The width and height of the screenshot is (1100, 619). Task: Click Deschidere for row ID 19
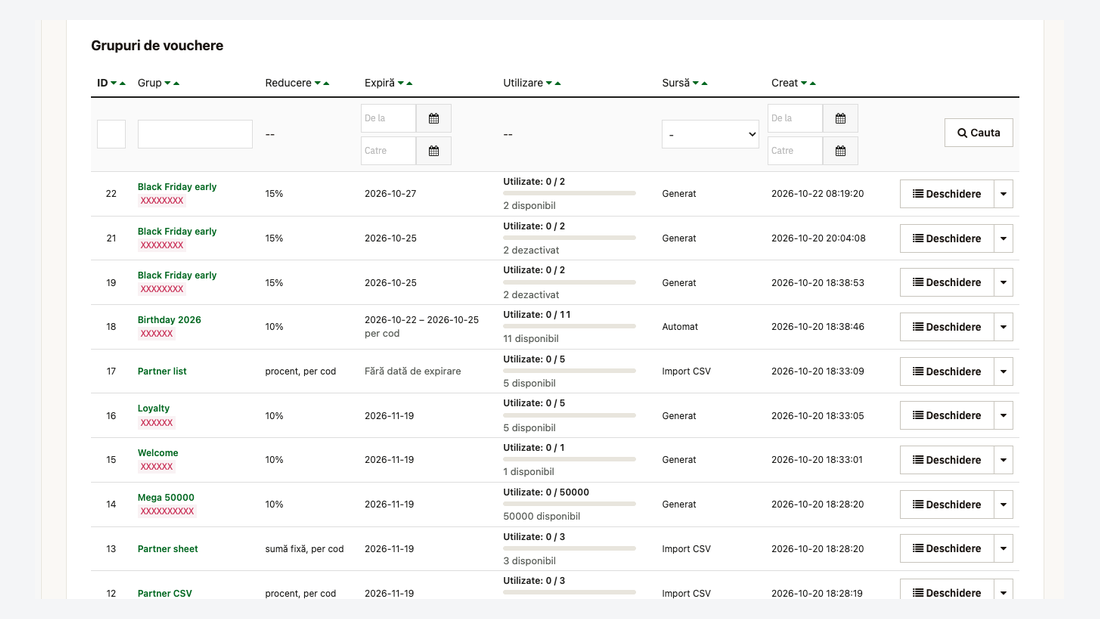click(947, 282)
